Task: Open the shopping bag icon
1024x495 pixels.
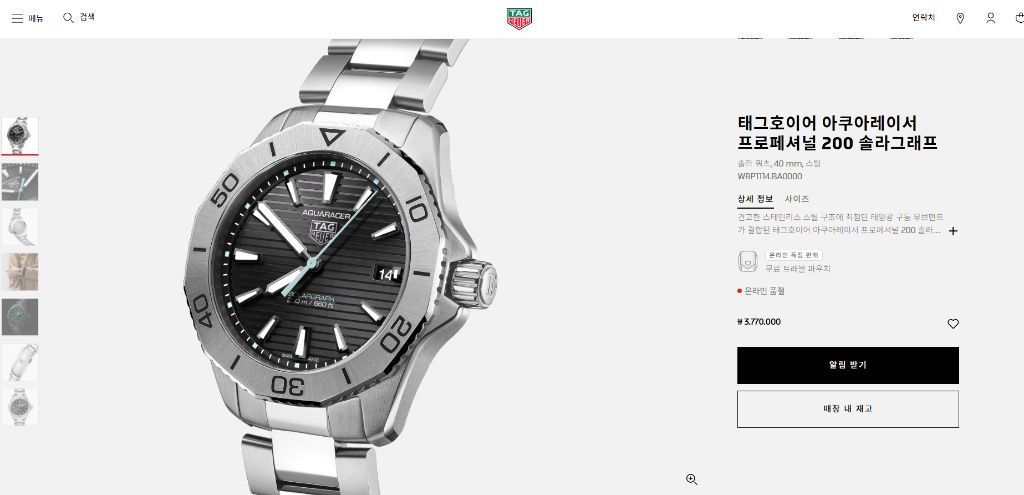Action: point(1019,18)
